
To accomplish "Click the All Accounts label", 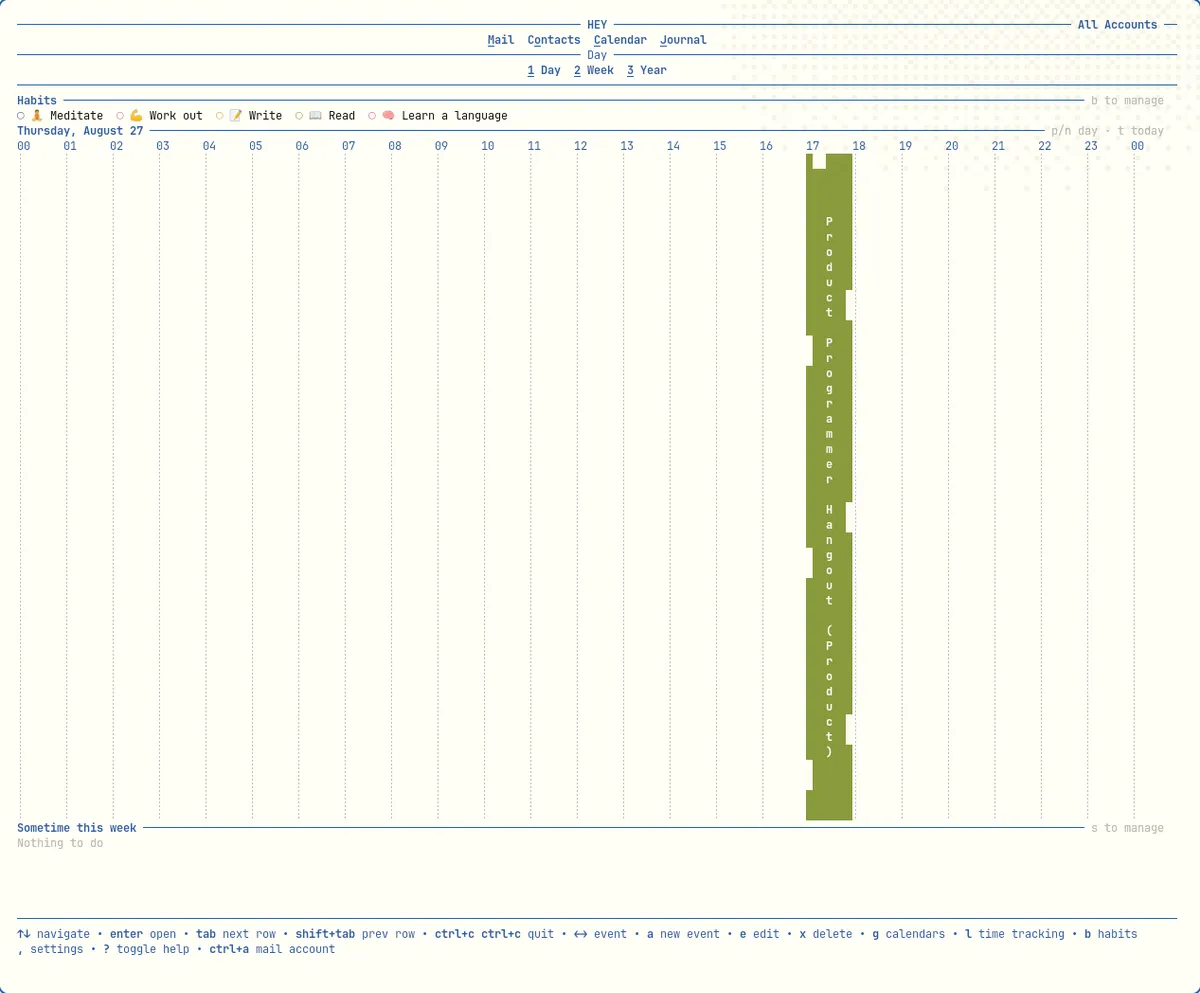I will pos(1117,25).
